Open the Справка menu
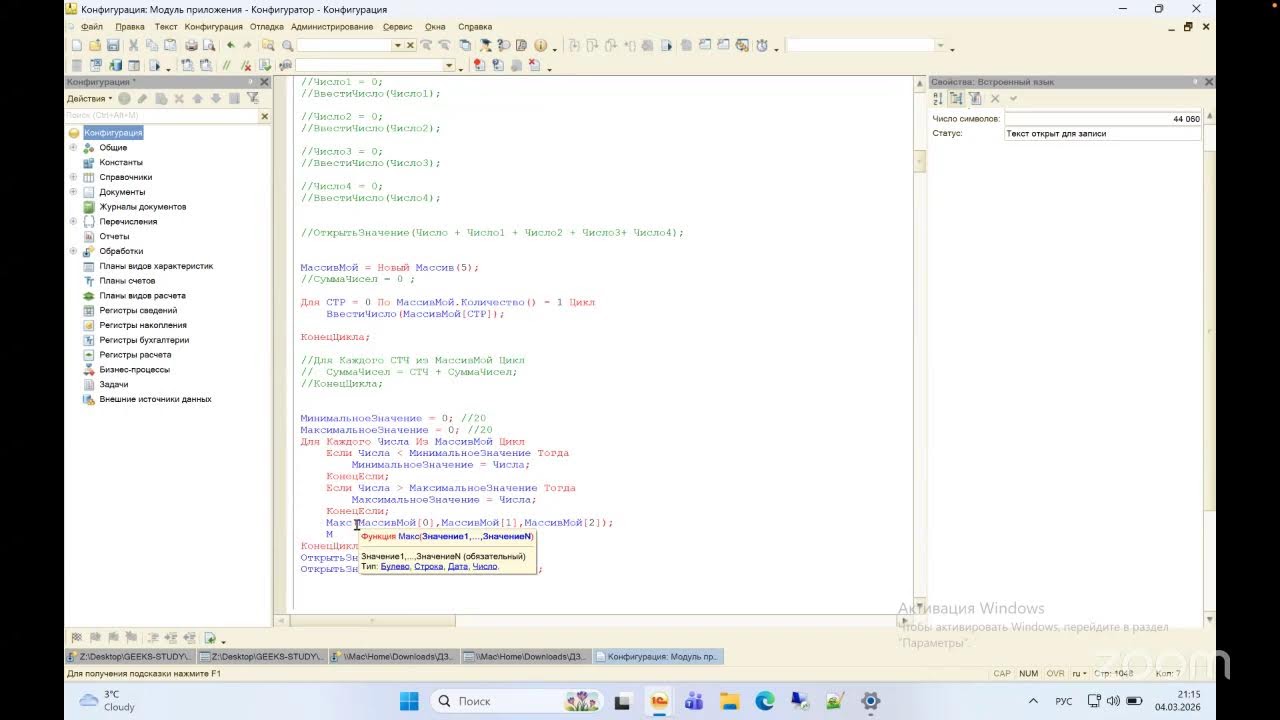 pyautogui.click(x=474, y=27)
